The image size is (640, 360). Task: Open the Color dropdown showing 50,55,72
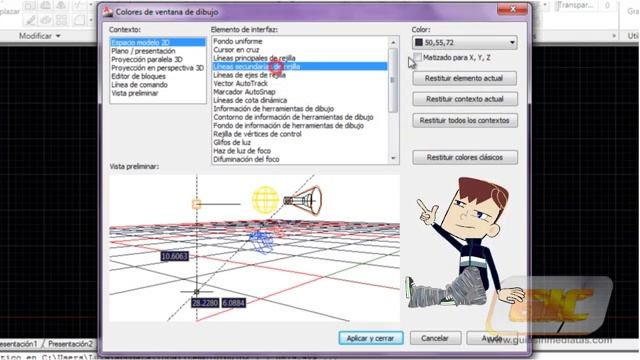[464, 42]
